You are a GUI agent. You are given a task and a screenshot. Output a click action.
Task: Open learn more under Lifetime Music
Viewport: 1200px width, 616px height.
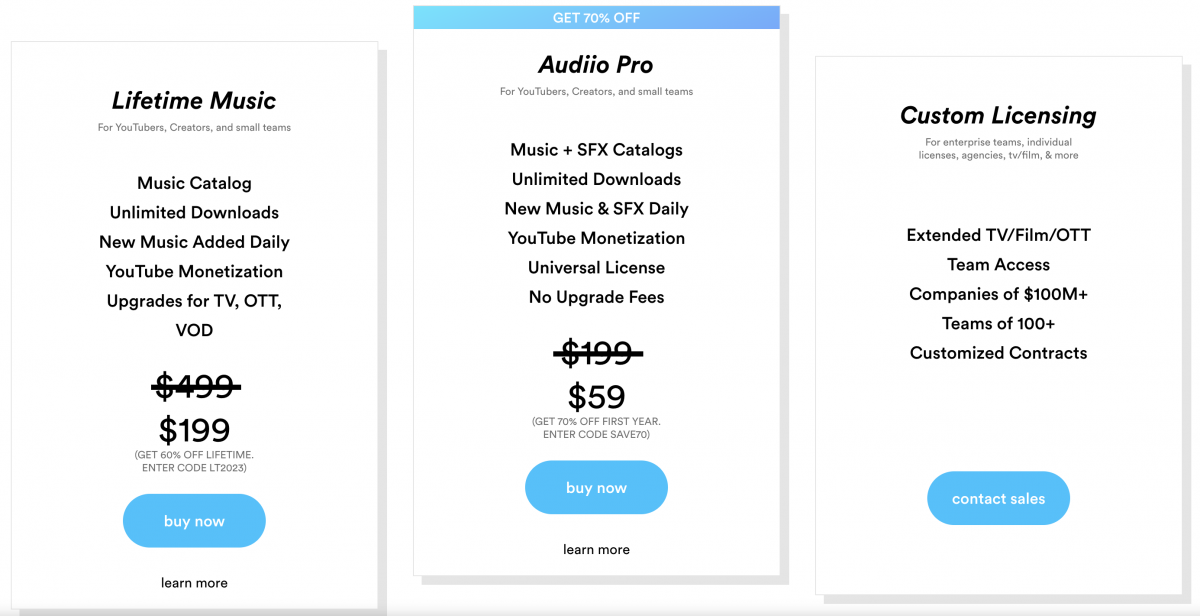coord(194,582)
